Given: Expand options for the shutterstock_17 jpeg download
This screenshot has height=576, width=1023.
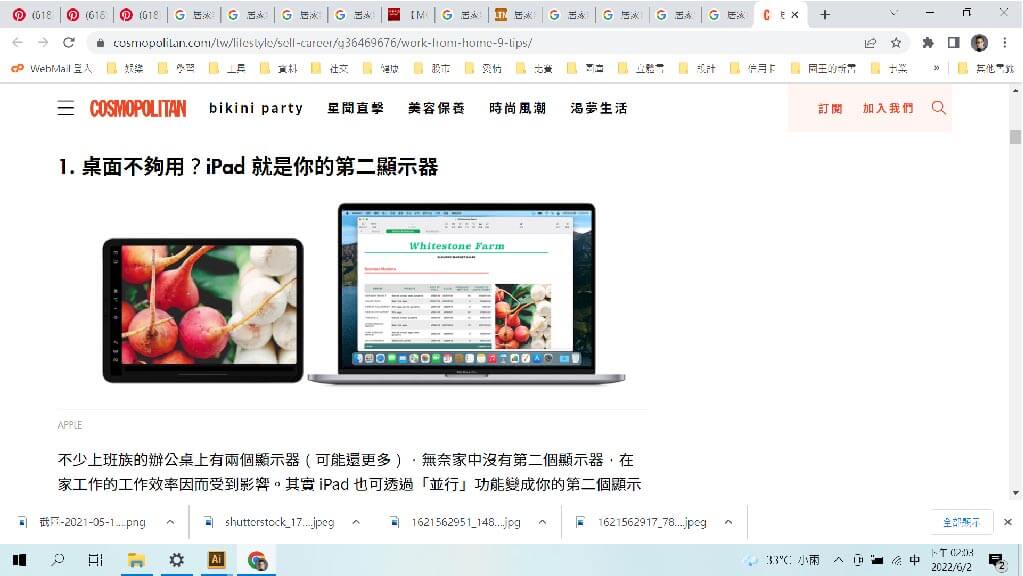Looking at the screenshot, I should click(356, 522).
